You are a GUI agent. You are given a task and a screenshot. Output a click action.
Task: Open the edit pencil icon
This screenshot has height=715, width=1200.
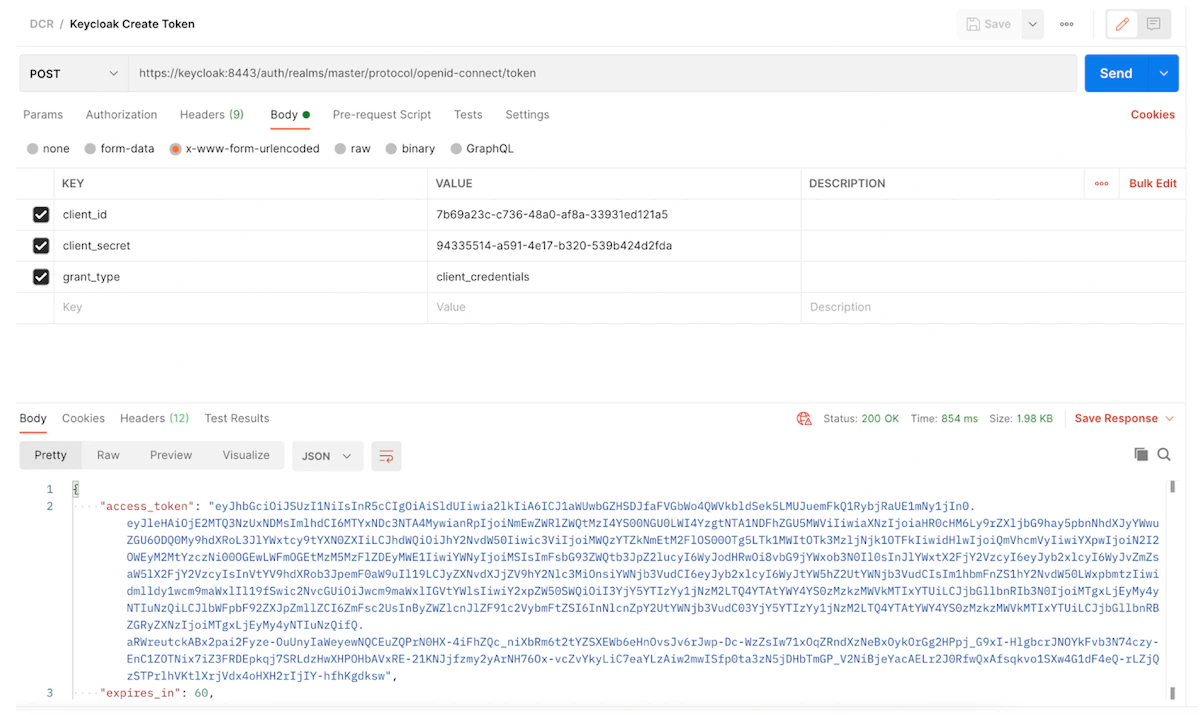tap(1122, 24)
